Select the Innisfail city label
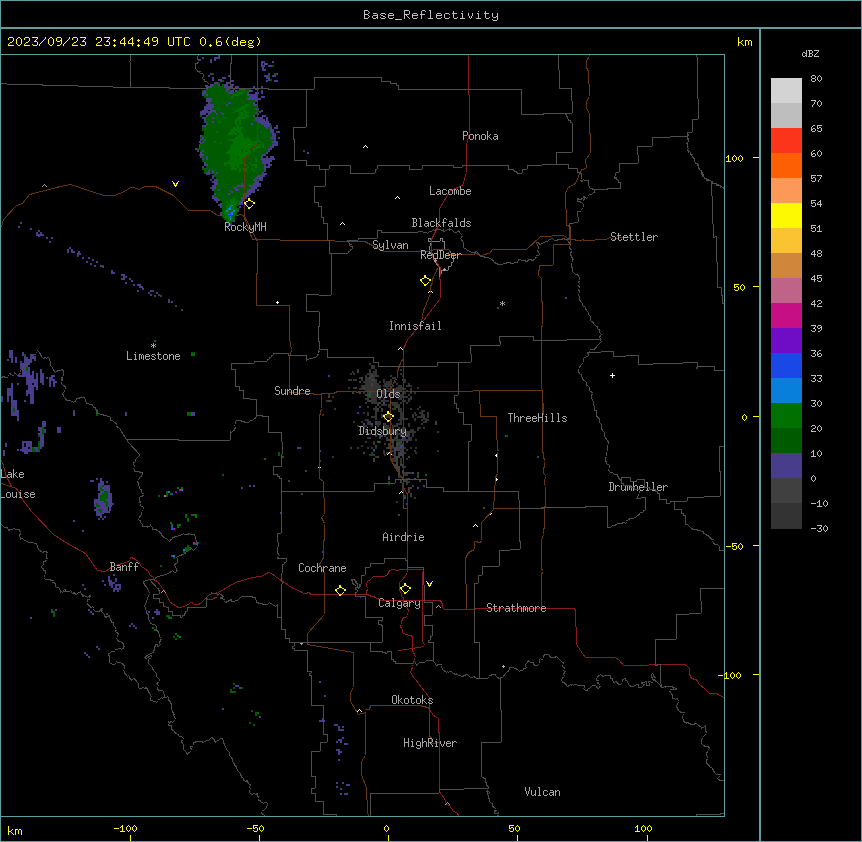This screenshot has height=842, width=862. point(415,326)
